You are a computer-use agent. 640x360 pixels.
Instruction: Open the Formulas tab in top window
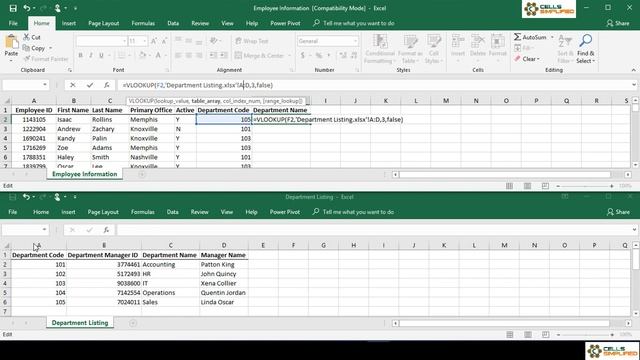(x=143, y=23)
